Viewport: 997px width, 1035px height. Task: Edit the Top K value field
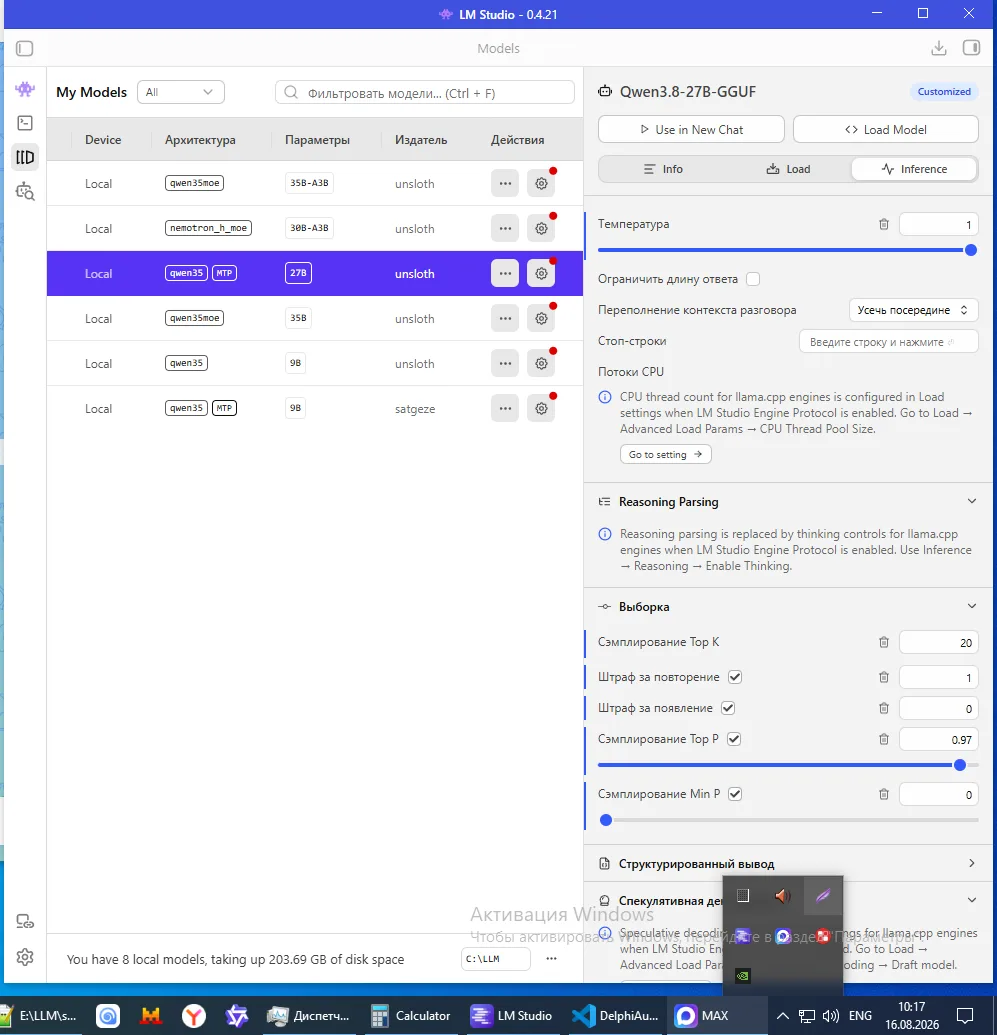pos(938,642)
